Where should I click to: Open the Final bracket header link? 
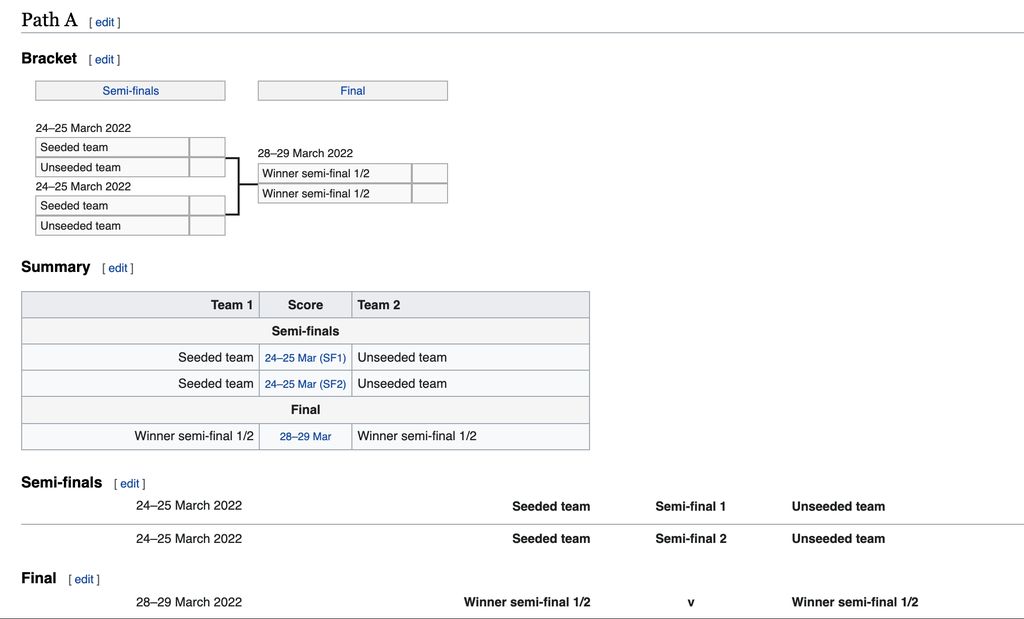353,91
